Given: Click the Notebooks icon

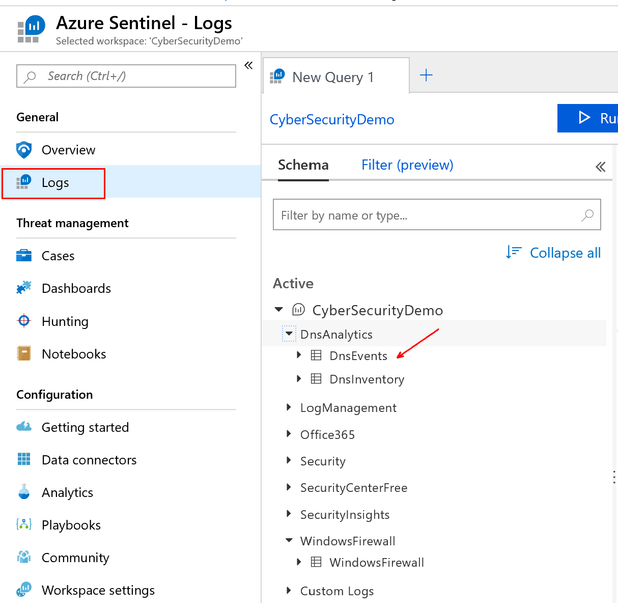Looking at the screenshot, I should (24, 354).
